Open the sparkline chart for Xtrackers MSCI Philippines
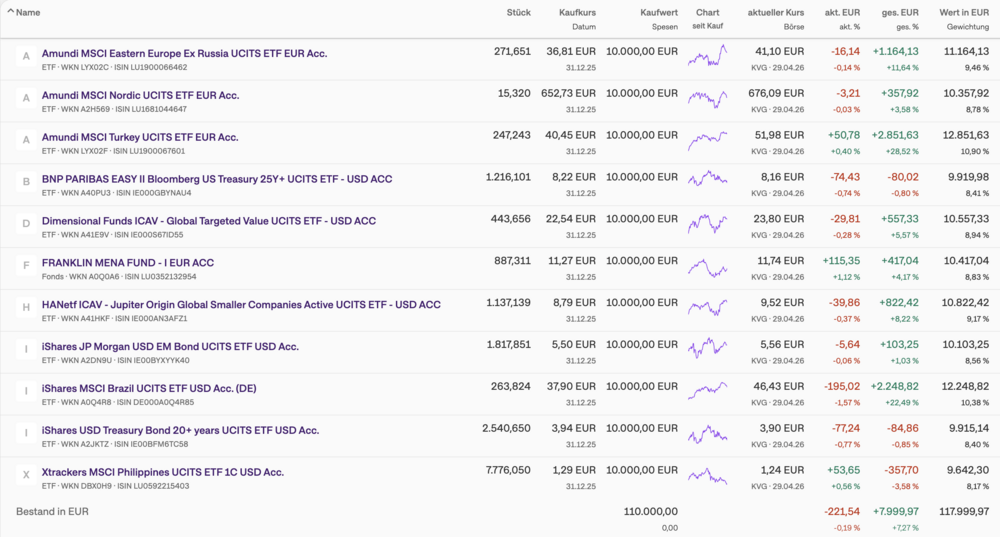This screenshot has width=1000, height=537. click(x=707, y=476)
